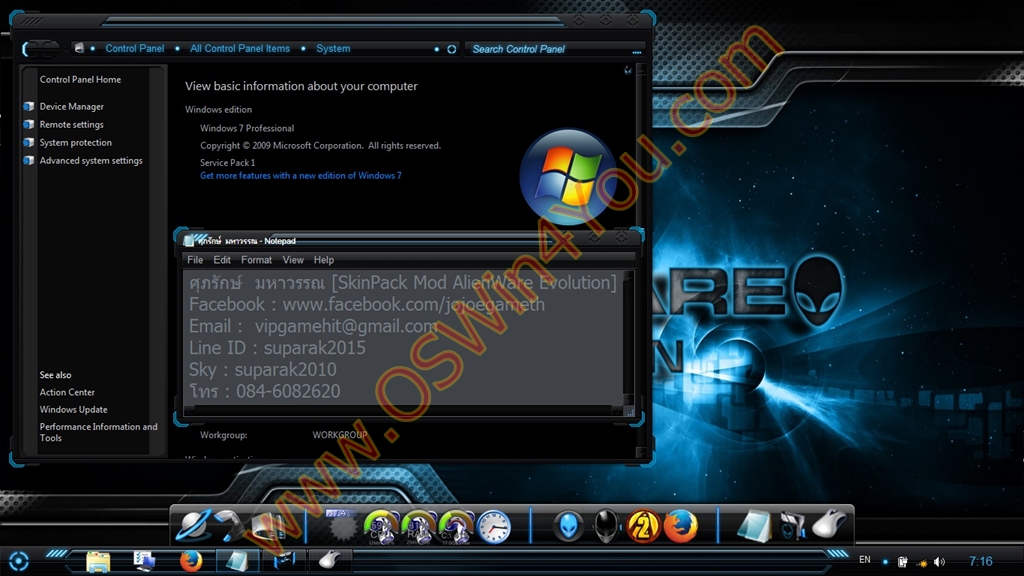The width and height of the screenshot is (1024, 576).
Task: Click the CPU gauge gadget in dock
Action: click(381, 527)
